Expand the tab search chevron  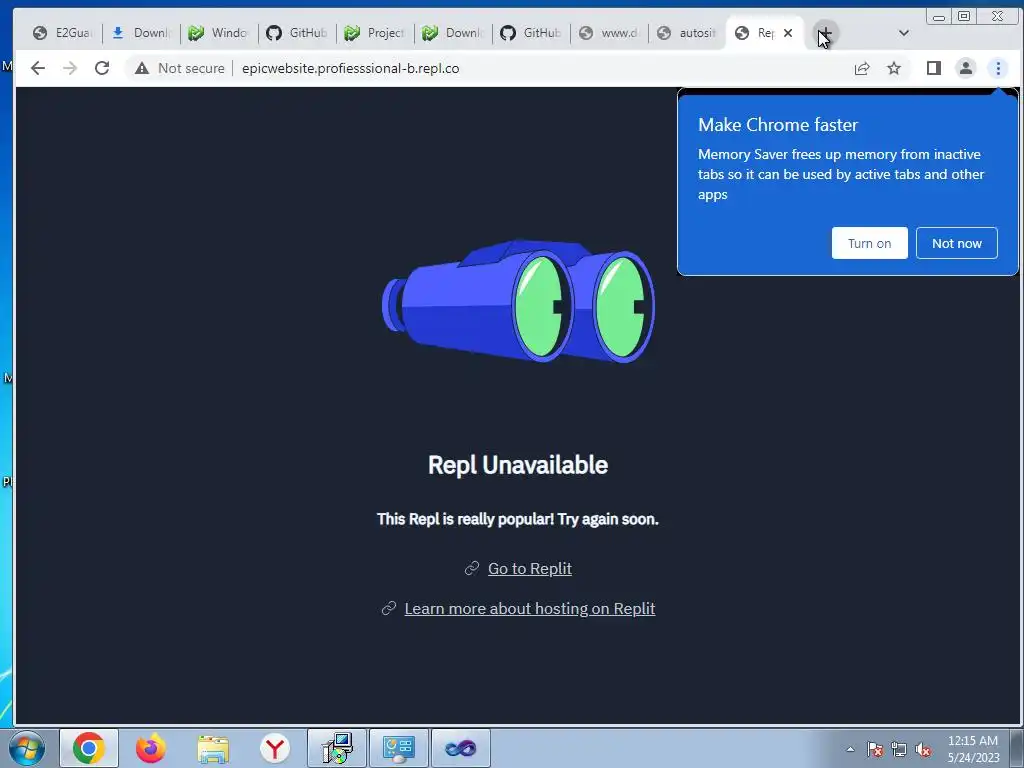click(x=904, y=33)
